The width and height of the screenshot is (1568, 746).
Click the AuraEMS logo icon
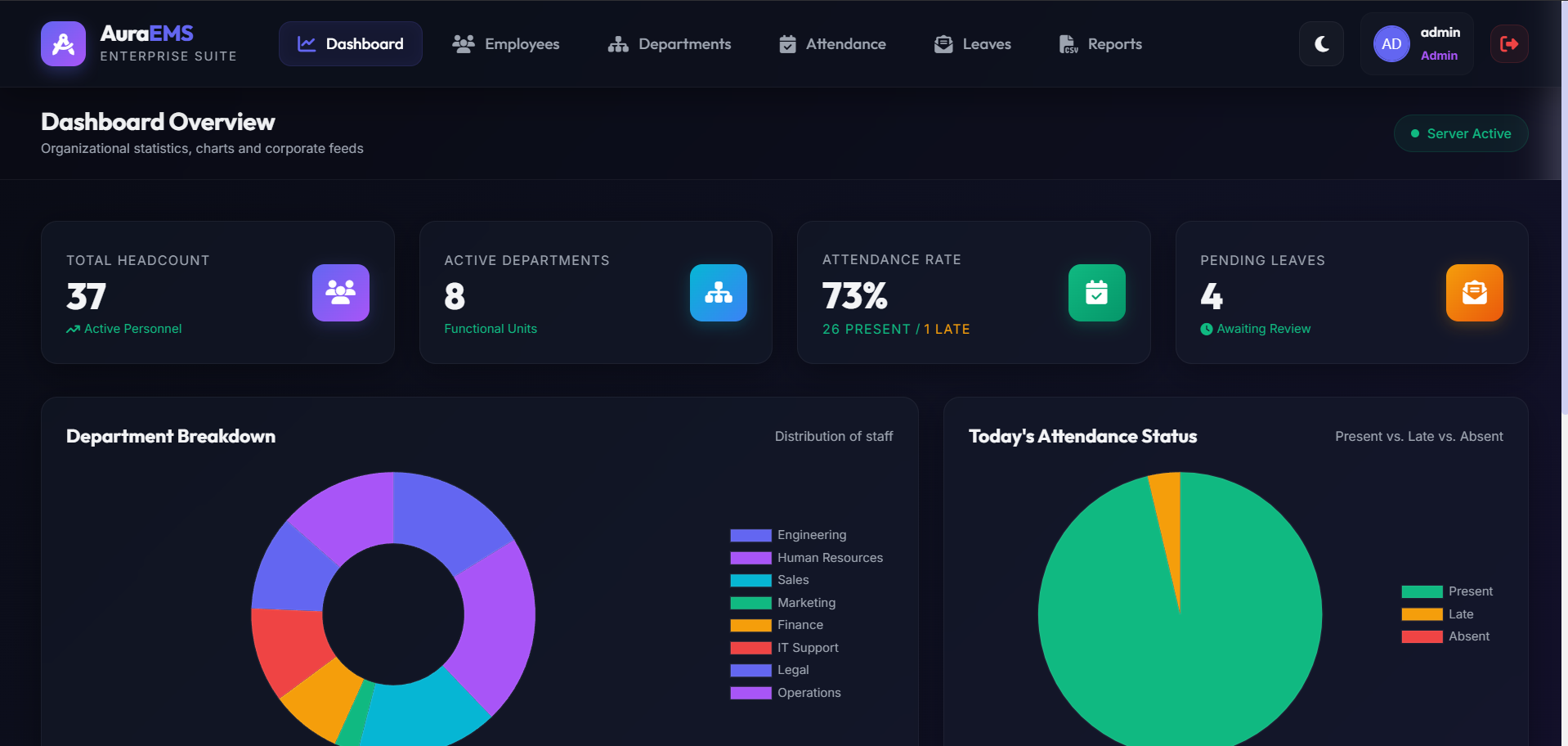(63, 44)
